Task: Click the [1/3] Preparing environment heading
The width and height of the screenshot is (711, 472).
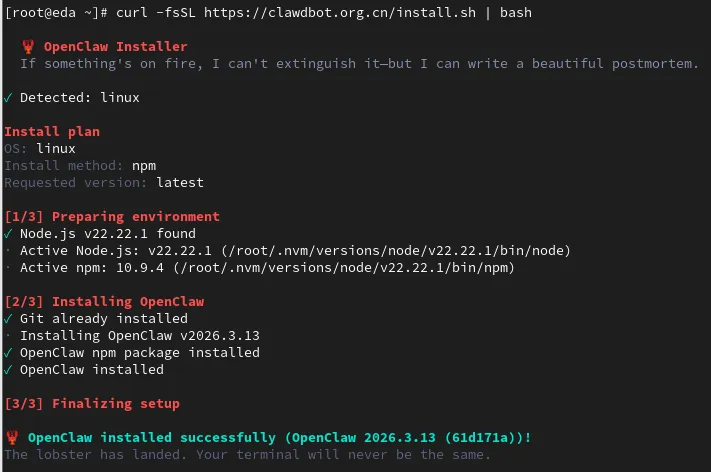Action: (112, 217)
